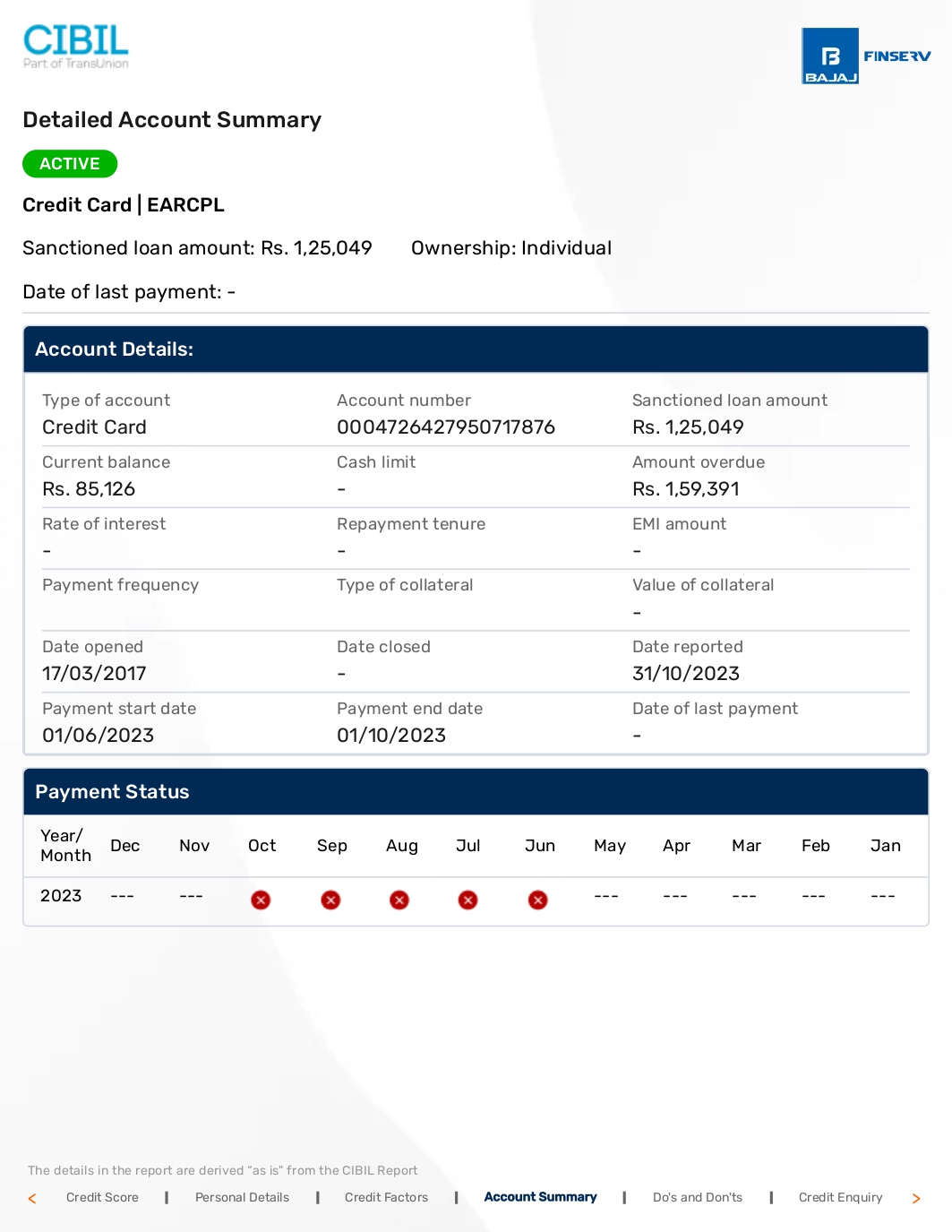Click the July 2023 missed payment icon

(x=467, y=900)
